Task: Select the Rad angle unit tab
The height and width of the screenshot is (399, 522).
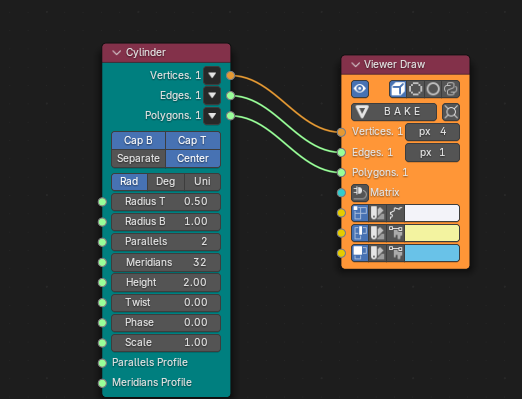Action: click(x=129, y=182)
